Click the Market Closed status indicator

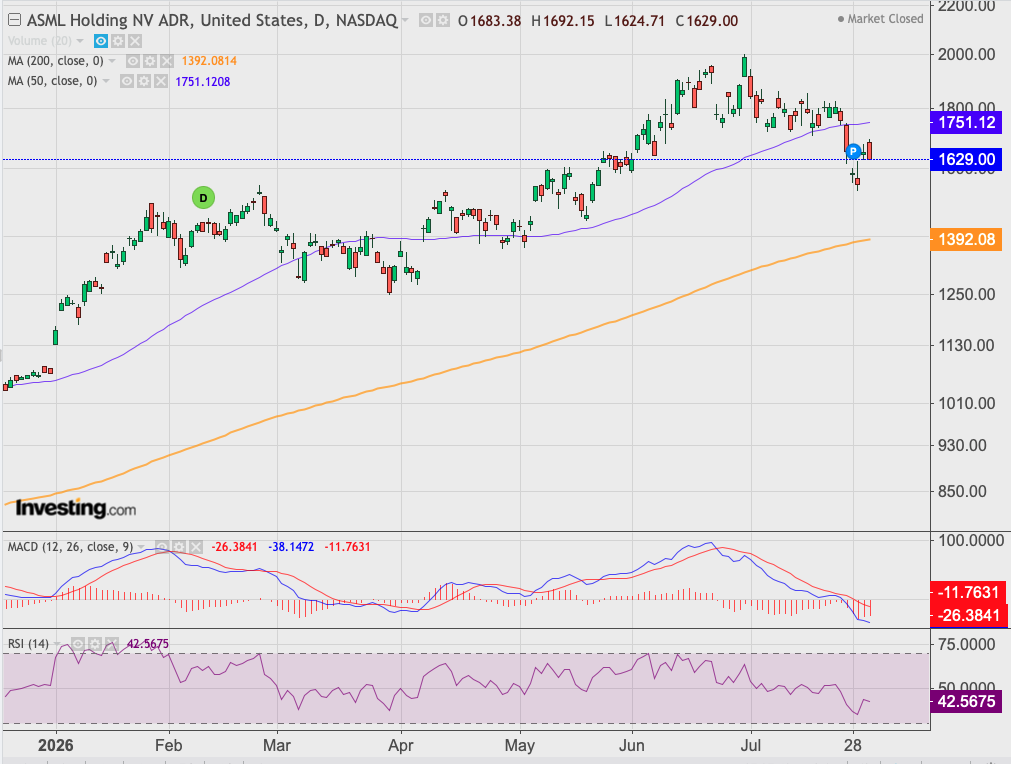(880, 19)
